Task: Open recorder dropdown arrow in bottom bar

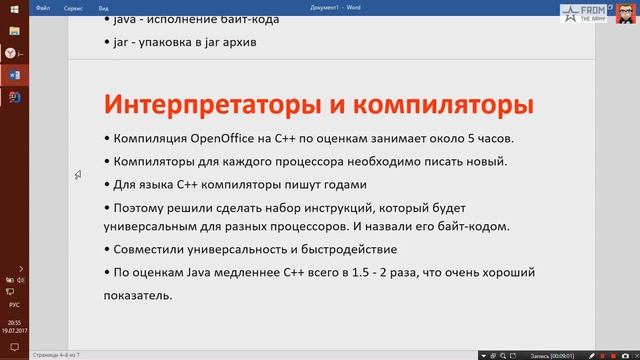Action: click(483, 356)
